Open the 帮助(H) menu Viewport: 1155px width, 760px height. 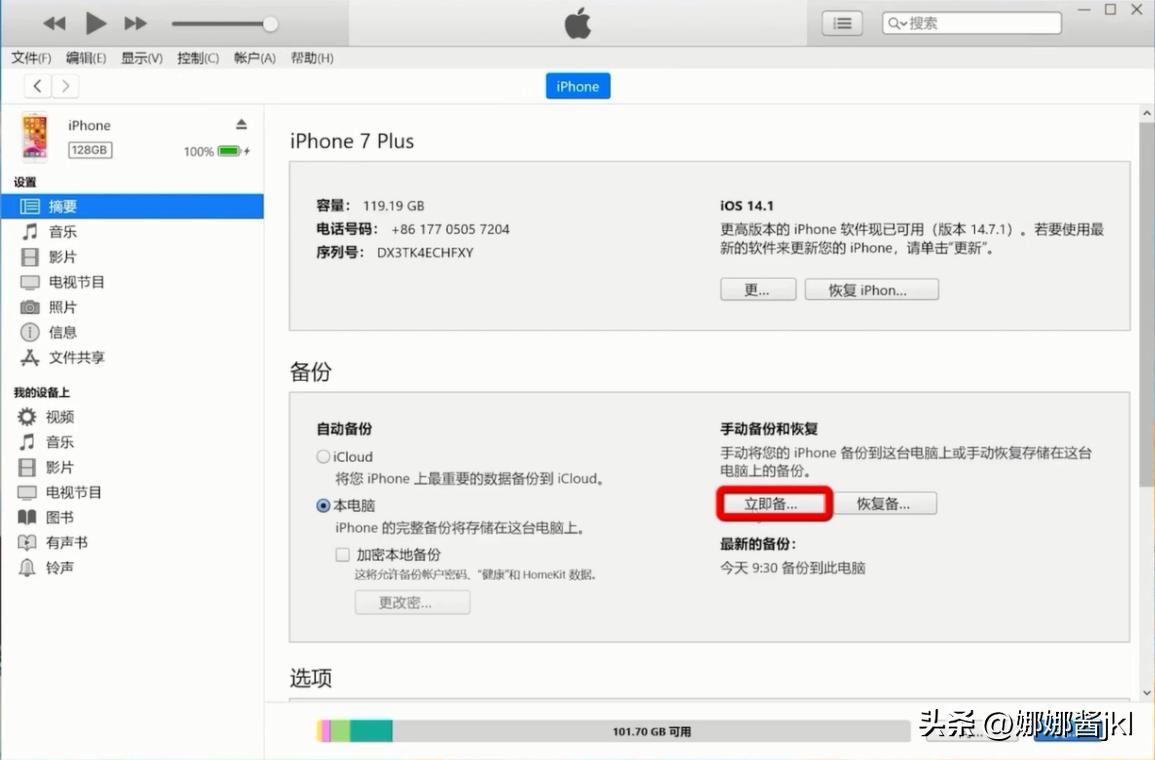pyautogui.click(x=311, y=58)
